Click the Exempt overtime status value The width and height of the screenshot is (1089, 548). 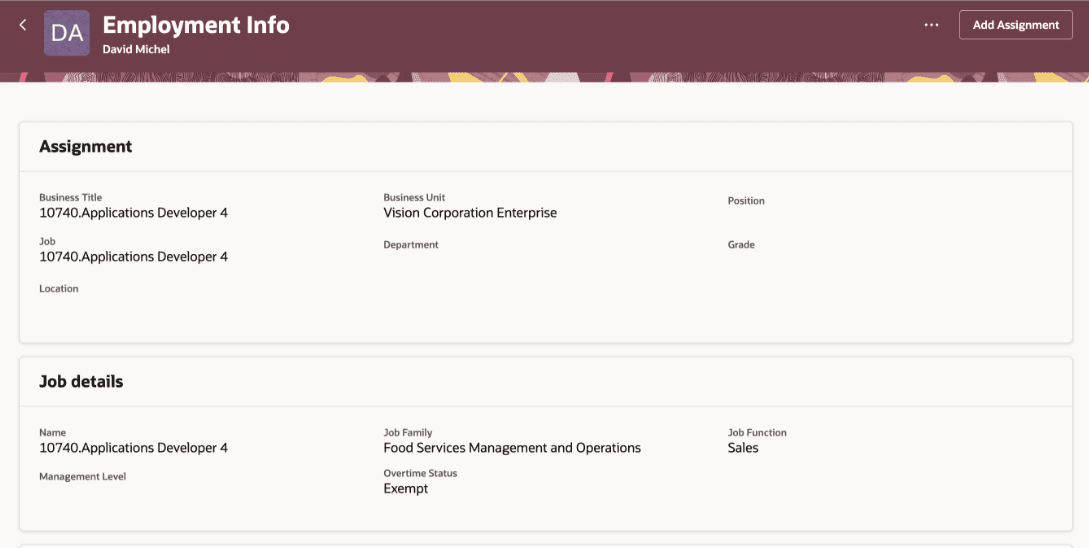pyautogui.click(x=406, y=489)
